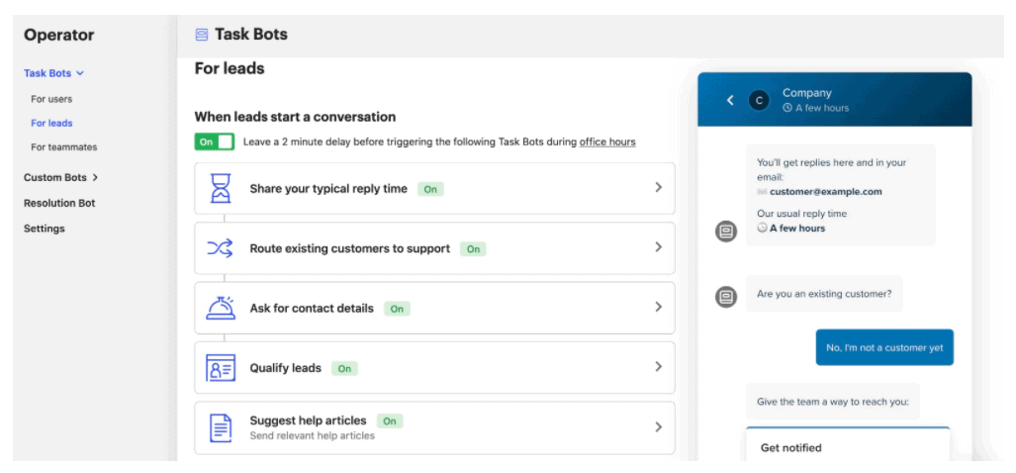Click the Get notified card in chat preview
The image size is (1016, 473).
click(x=848, y=444)
